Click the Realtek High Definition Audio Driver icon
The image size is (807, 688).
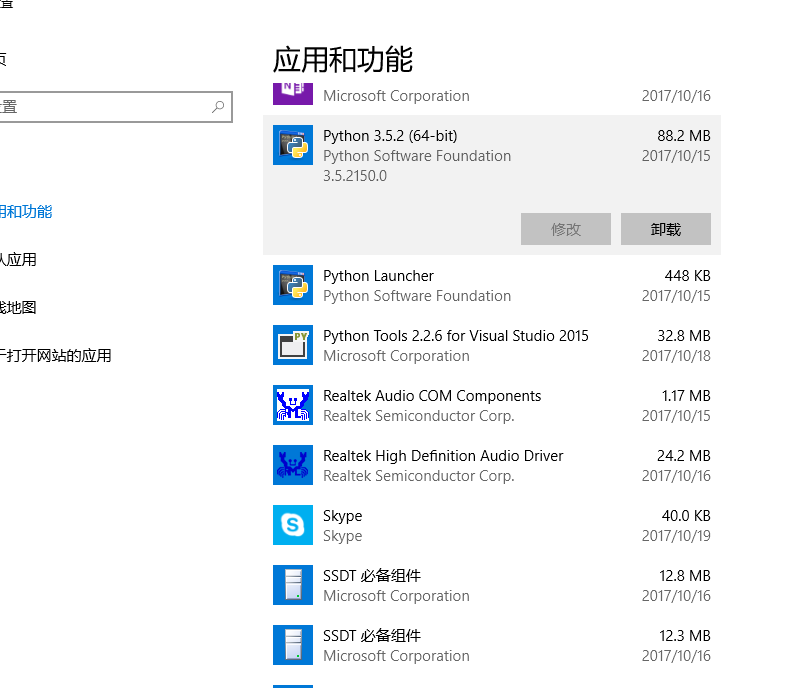[x=293, y=465]
